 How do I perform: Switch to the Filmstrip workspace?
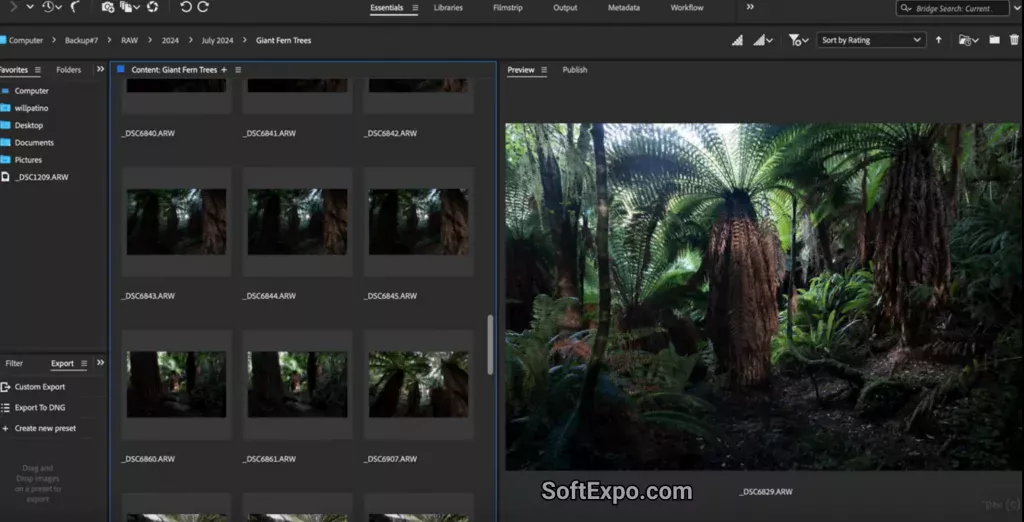click(x=507, y=8)
